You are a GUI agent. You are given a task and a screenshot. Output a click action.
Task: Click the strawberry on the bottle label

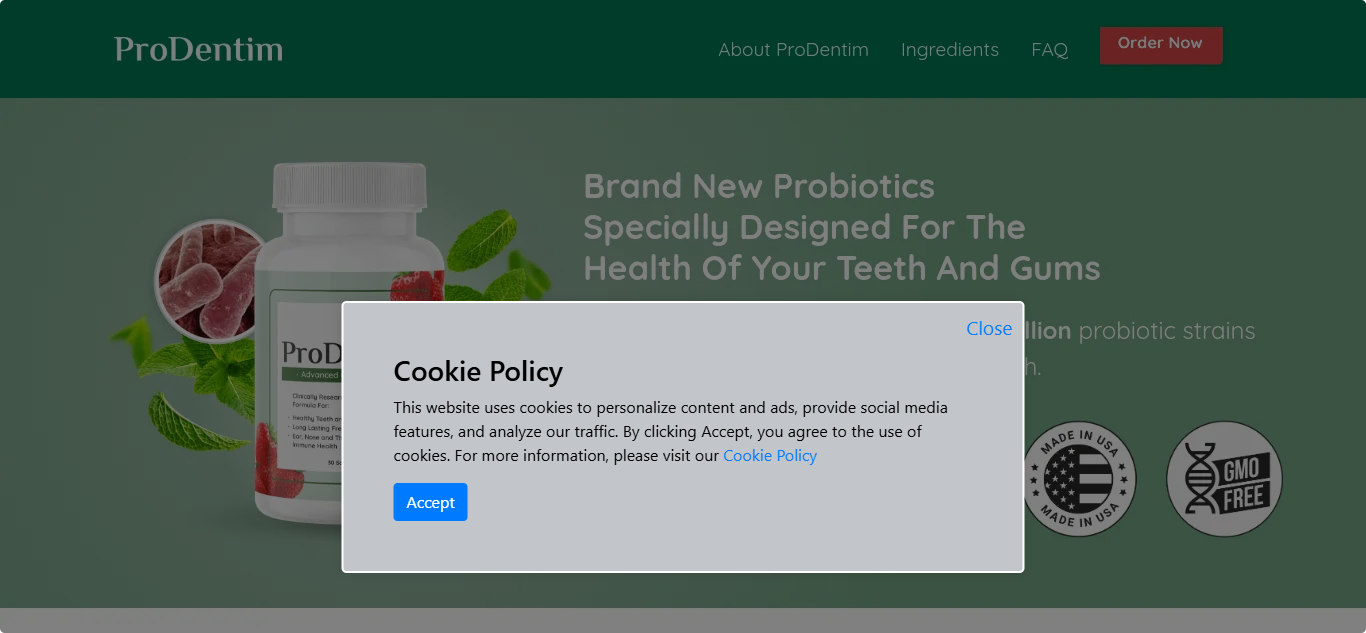point(416,285)
